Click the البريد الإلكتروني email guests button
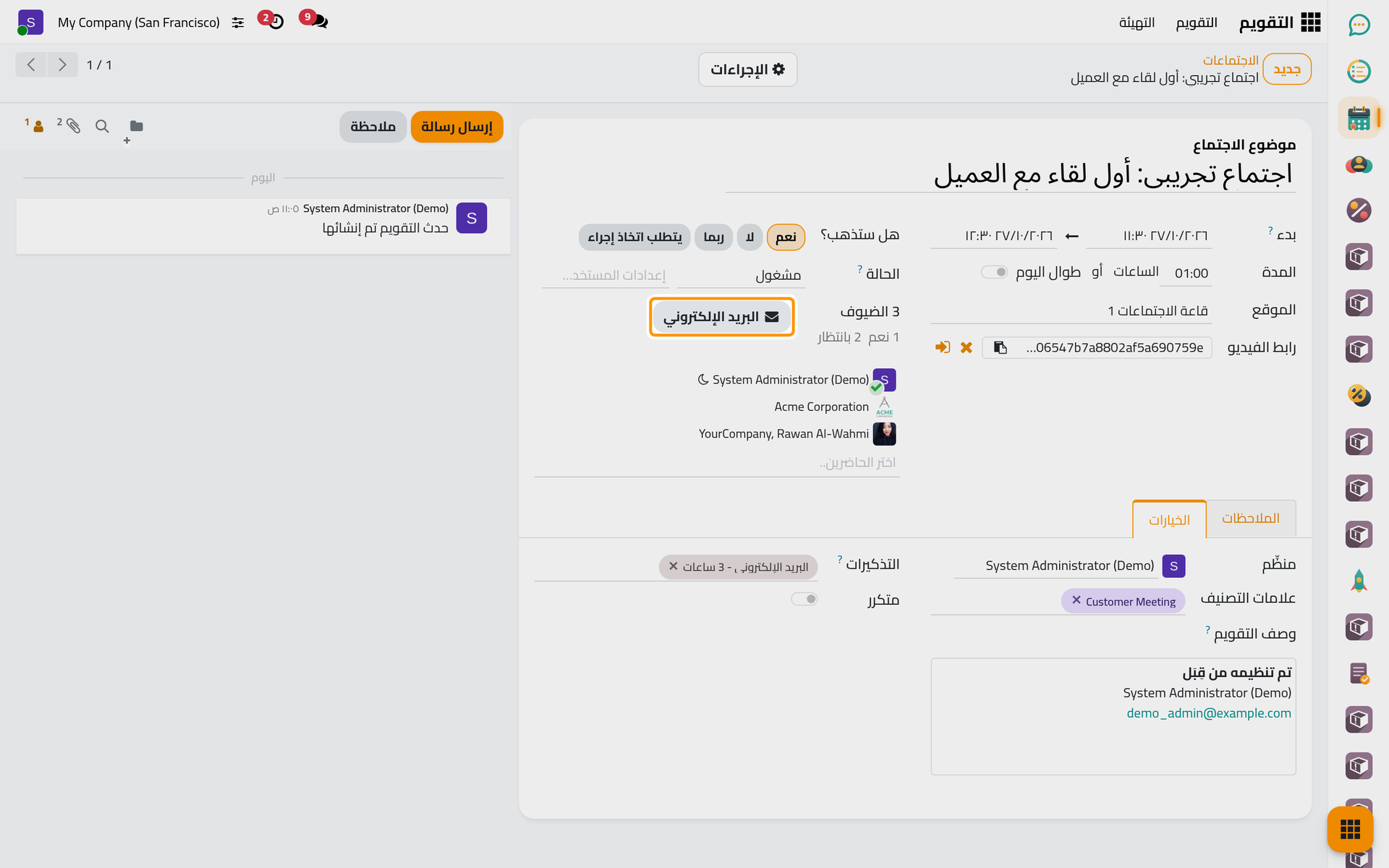The width and height of the screenshot is (1389, 868). pos(721,317)
